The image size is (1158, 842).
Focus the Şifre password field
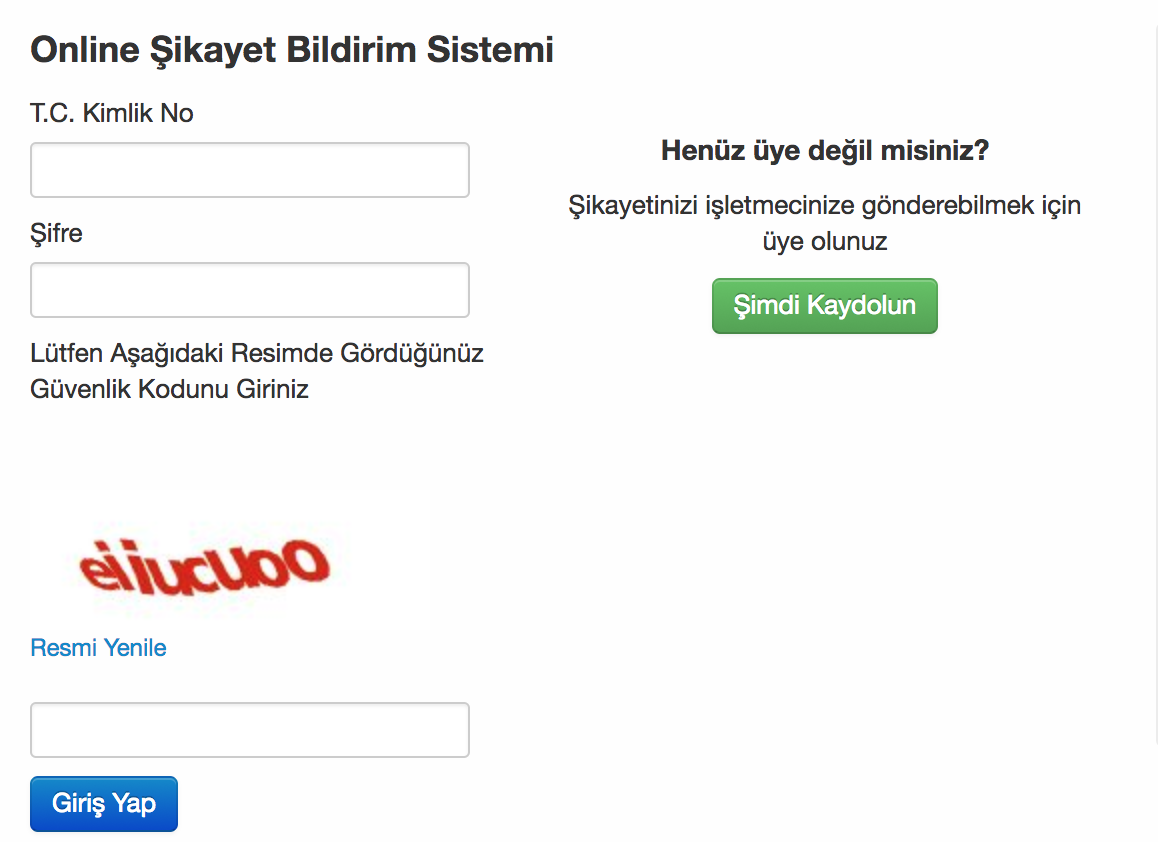[x=250, y=290]
